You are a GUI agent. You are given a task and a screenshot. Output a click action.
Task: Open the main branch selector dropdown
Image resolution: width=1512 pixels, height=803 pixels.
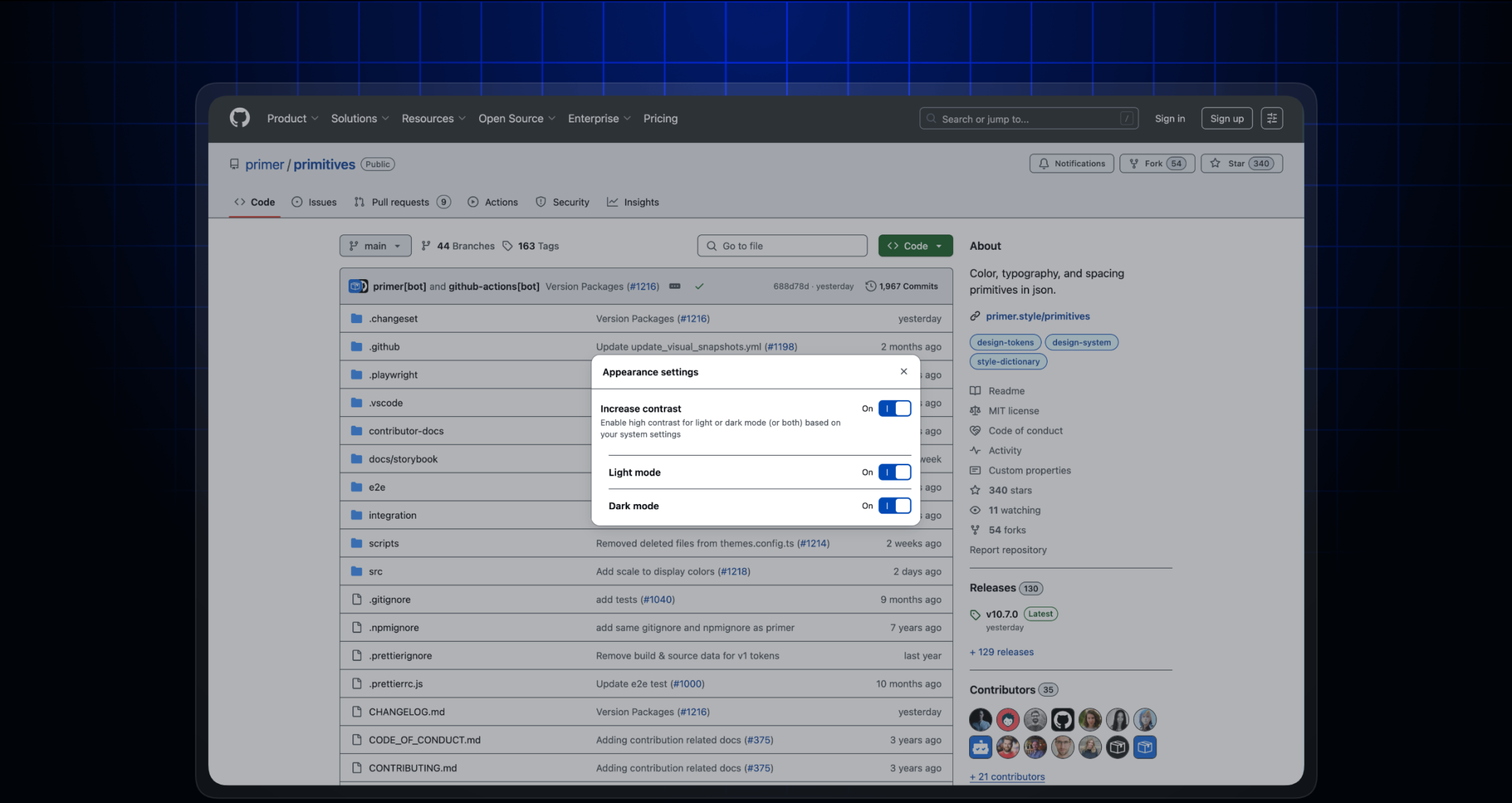pos(375,246)
